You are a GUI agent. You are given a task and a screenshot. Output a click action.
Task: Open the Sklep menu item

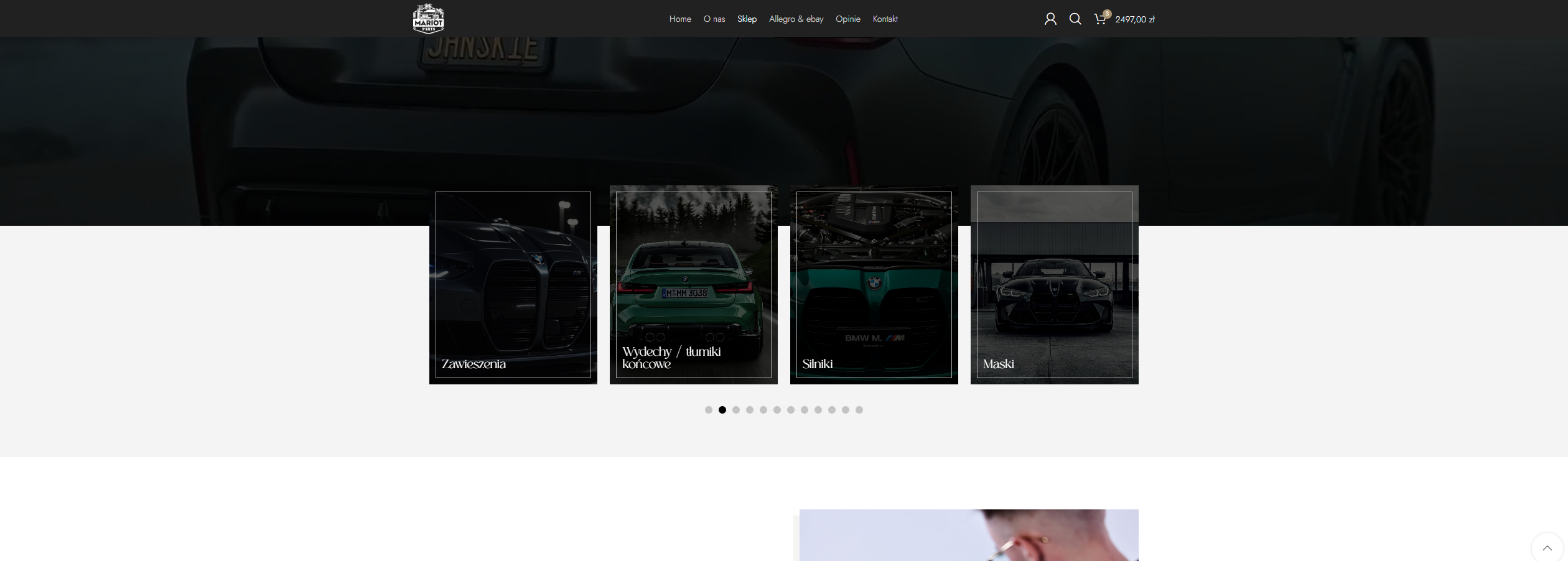[747, 19]
